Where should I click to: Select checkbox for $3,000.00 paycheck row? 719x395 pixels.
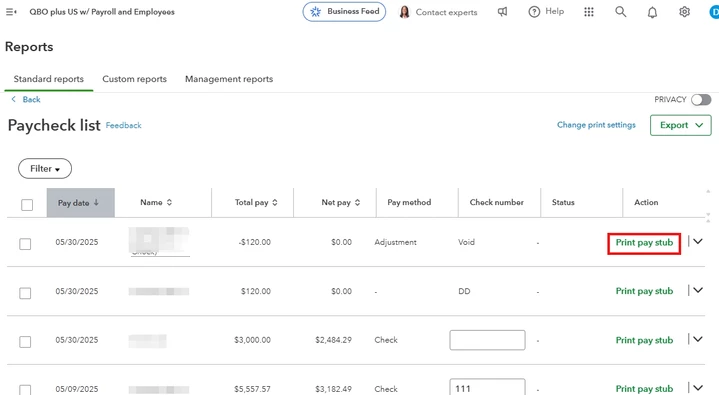[x=25, y=342]
